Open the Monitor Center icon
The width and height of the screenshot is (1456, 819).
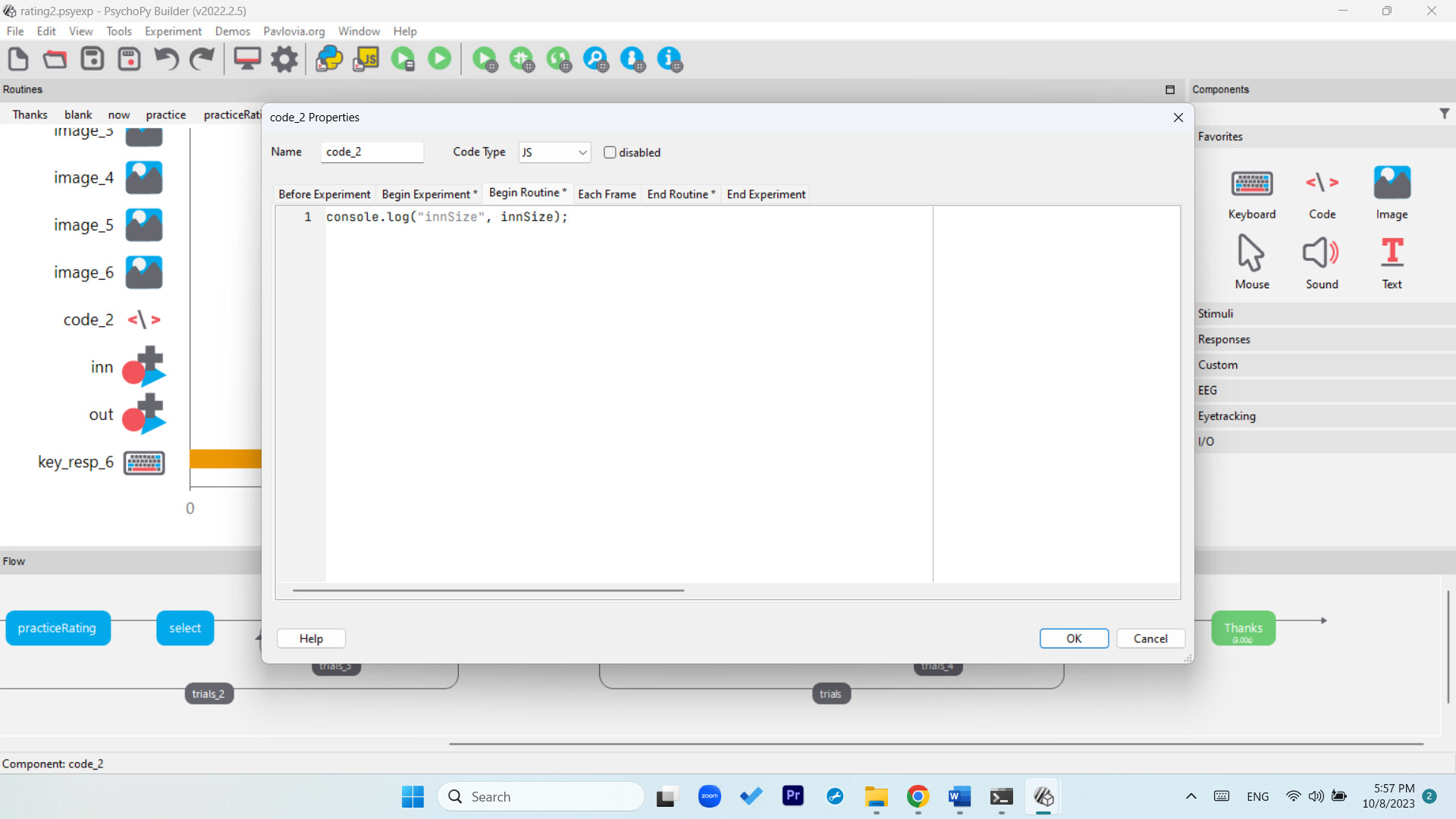coord(246,58)
